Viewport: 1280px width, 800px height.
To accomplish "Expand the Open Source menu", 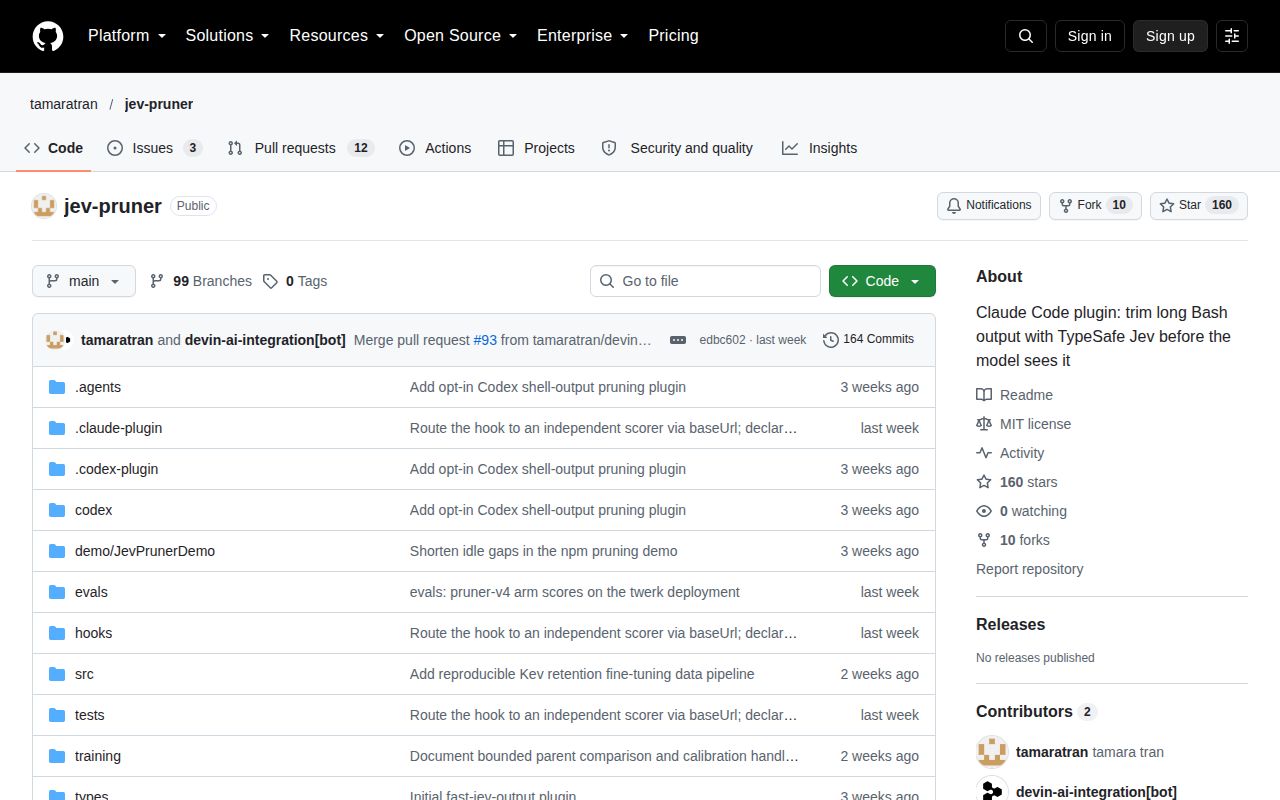I will pyautogui.click(x=460, y=36).
